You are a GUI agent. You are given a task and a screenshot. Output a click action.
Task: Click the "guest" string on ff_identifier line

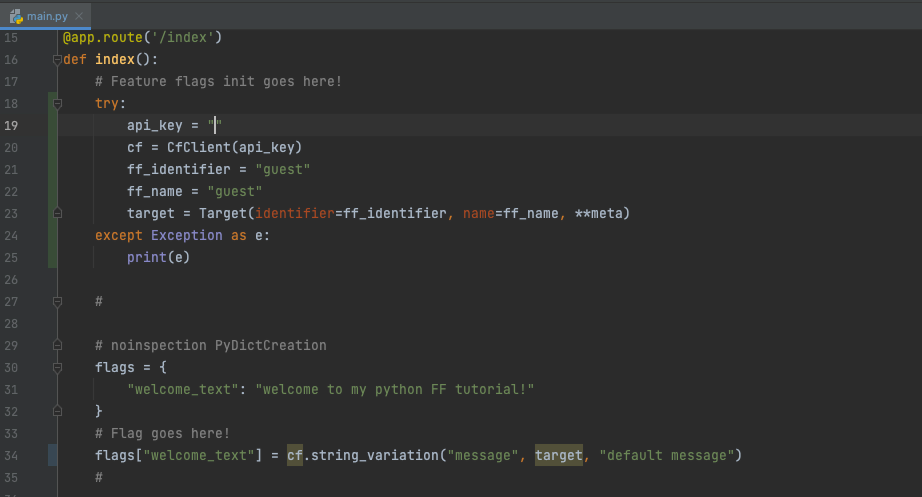(282, 169)
